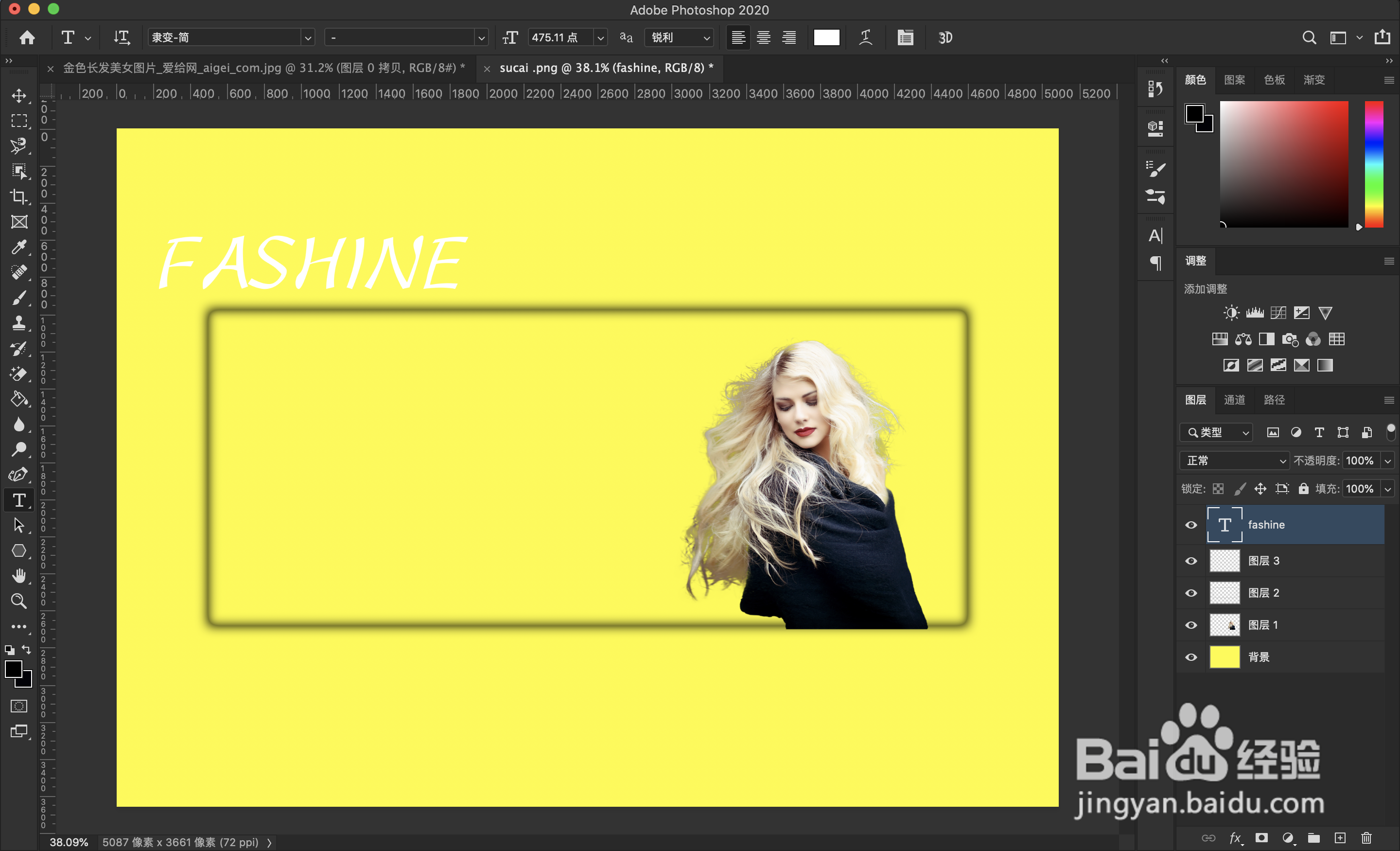Click the create warped text icon
This screenshot has width=1400, height=851.
[865, 37]
